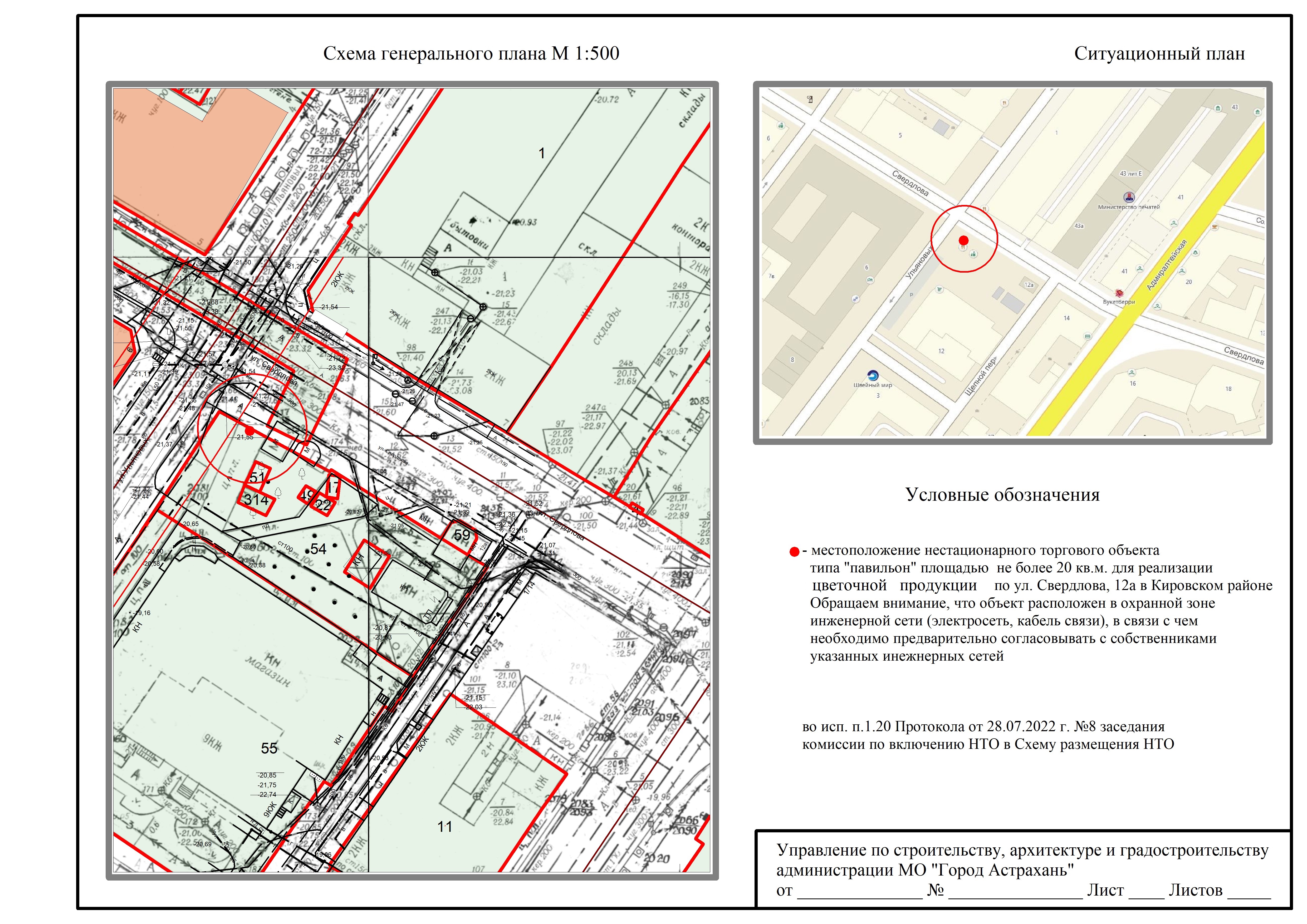Click the coffee cup icon near Адмиралтейская
Viewport: 1307px width, 924px height.
coord(1214,227)
